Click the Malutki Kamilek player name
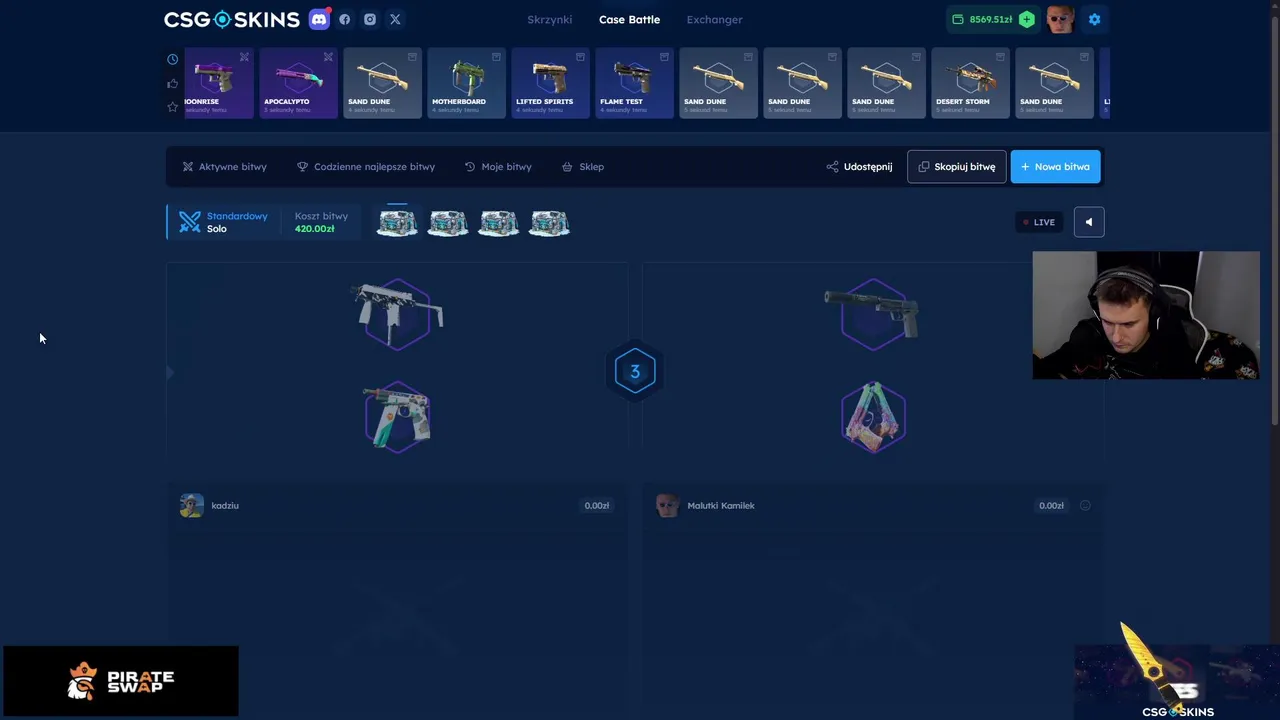Screen dimensions: 1280x720 click(x=721, y=506)
